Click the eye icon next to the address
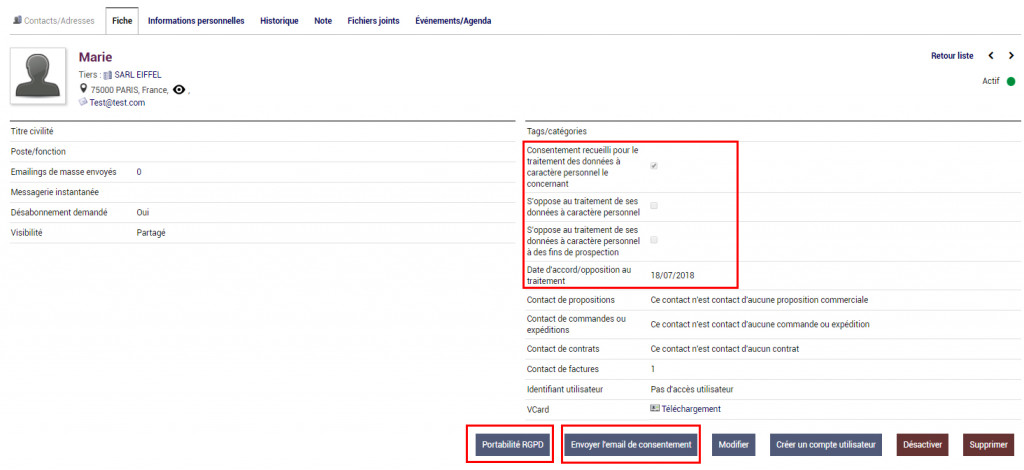Image resolution: width=1024 pixels, height=470 pixels. click(179, 89)
